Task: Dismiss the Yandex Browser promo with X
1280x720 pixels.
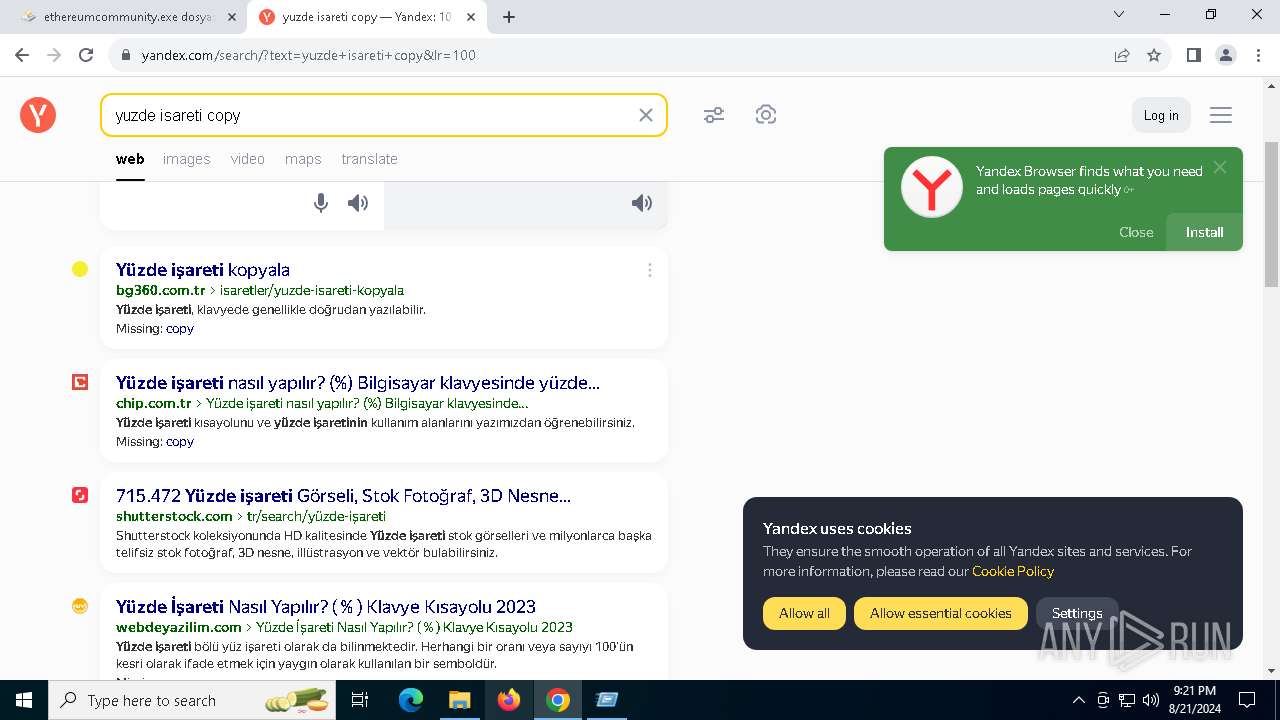Action: [1220, 167]
